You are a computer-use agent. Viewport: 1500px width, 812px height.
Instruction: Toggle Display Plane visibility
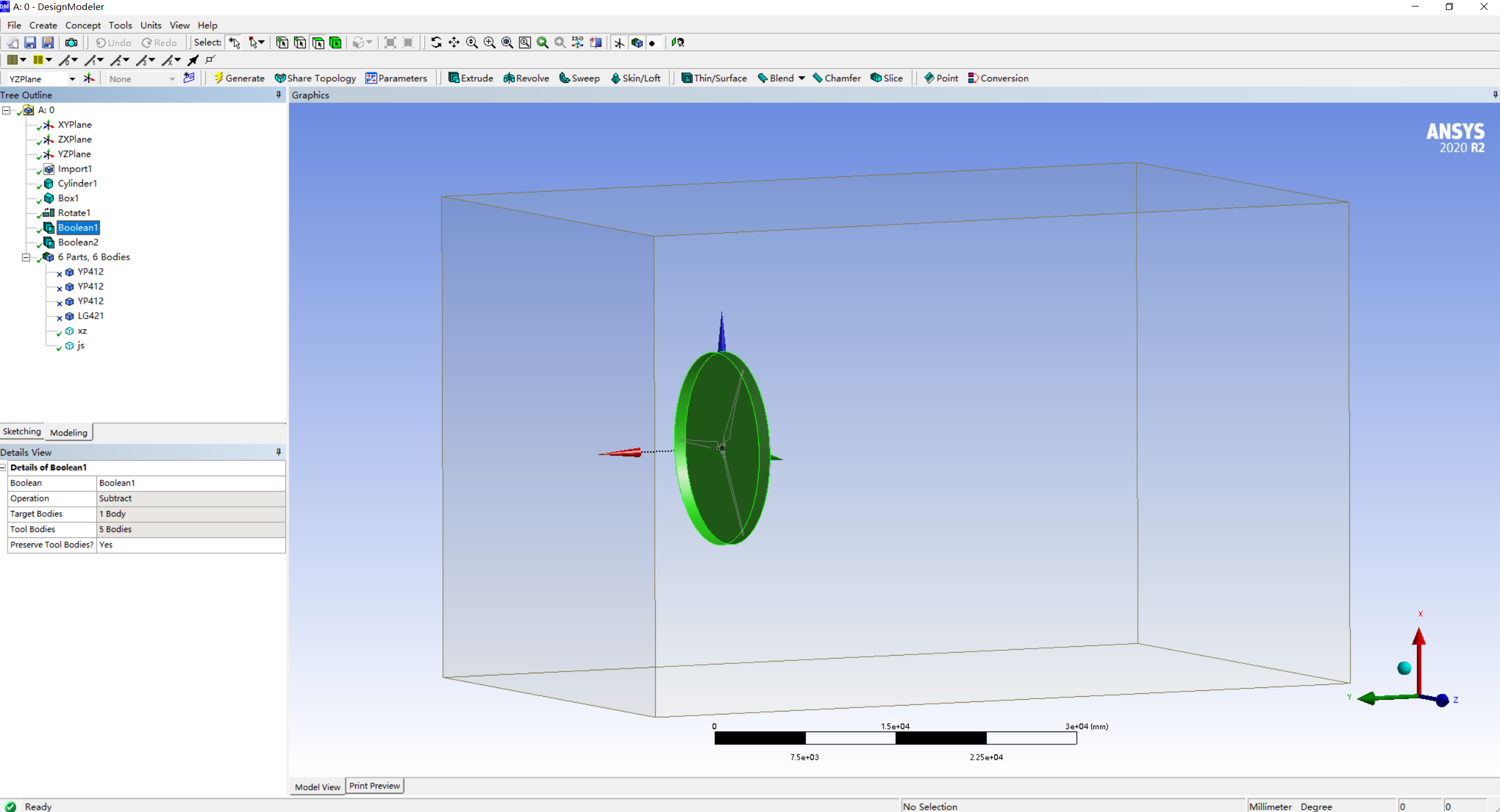point(619,42)
